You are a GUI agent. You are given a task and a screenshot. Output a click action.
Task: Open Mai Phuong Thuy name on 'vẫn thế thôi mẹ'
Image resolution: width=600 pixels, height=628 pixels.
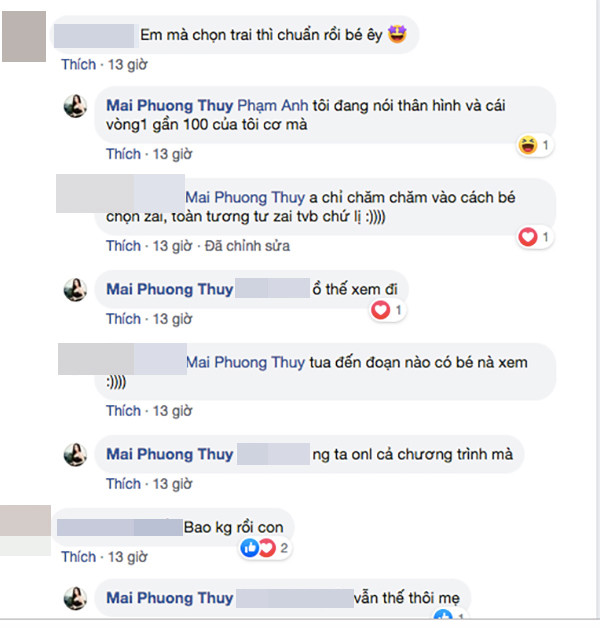pyautogui.click(x=169, y=598)
